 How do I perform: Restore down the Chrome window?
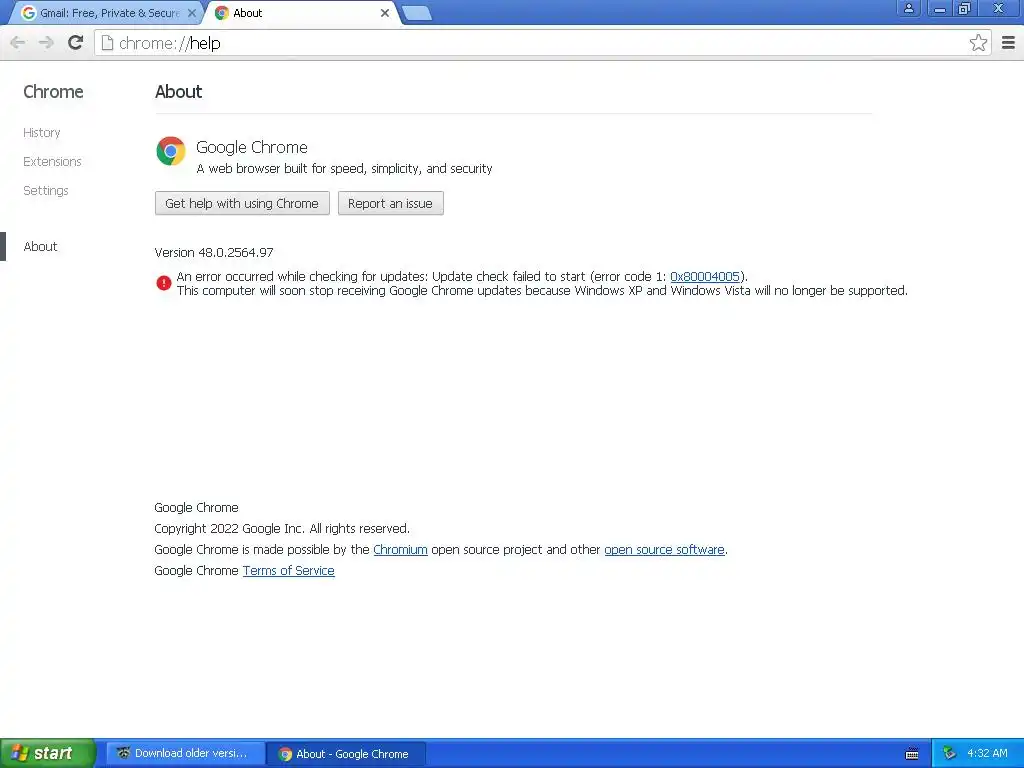(x=965, y=8)
